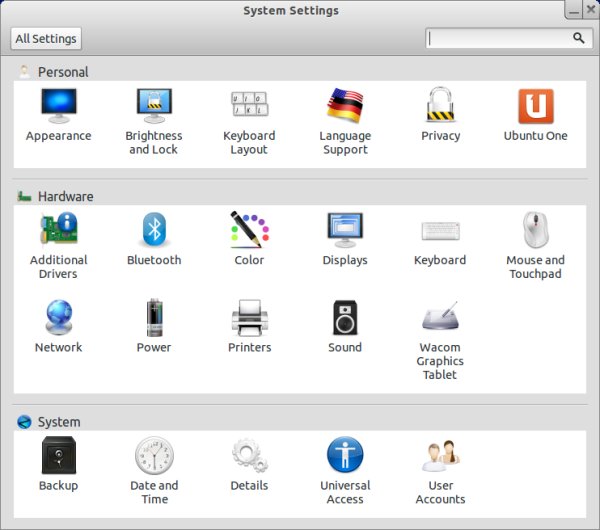Open the Printers settings
This screenshot has height=530, width=600.
(249, 326)
